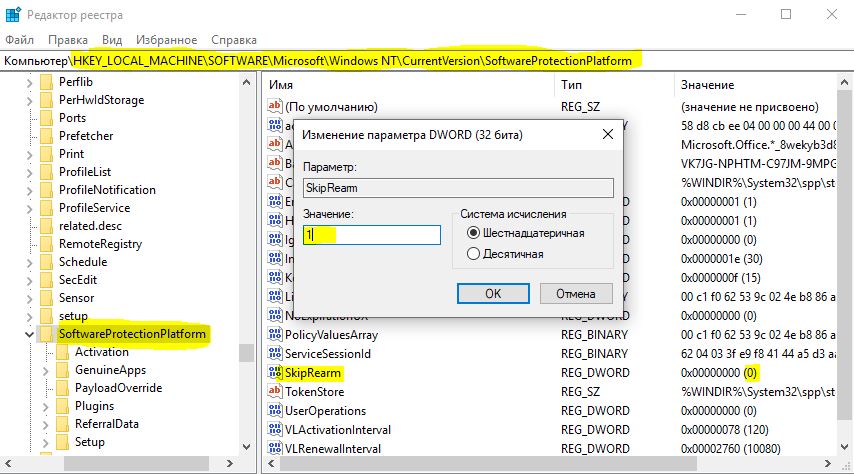Click the Параметр field showing SkipRearm
854x474 pixels.
click(x=458, y=188)
